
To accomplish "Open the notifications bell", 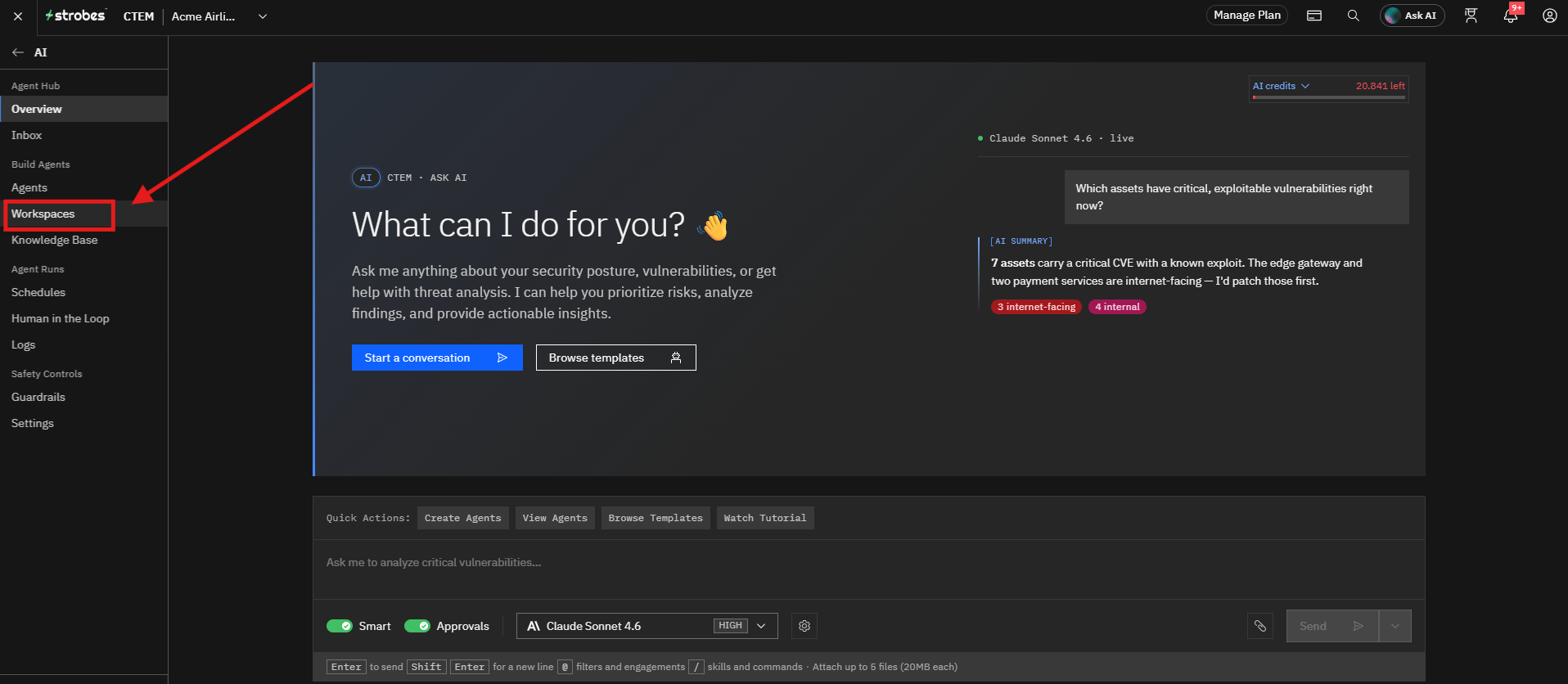I will click(1511, 16).
